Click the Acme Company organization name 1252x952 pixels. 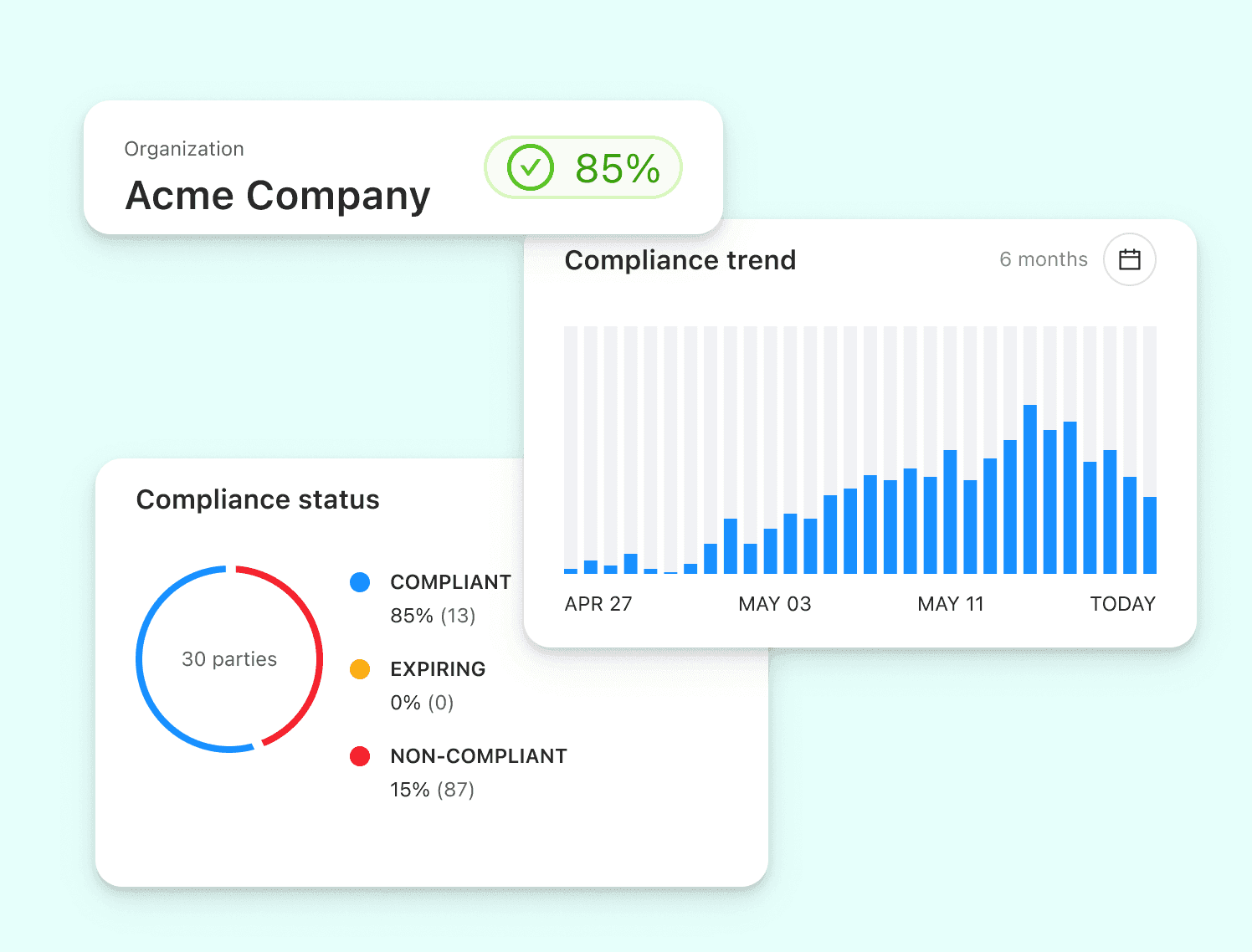click(277, 196)
